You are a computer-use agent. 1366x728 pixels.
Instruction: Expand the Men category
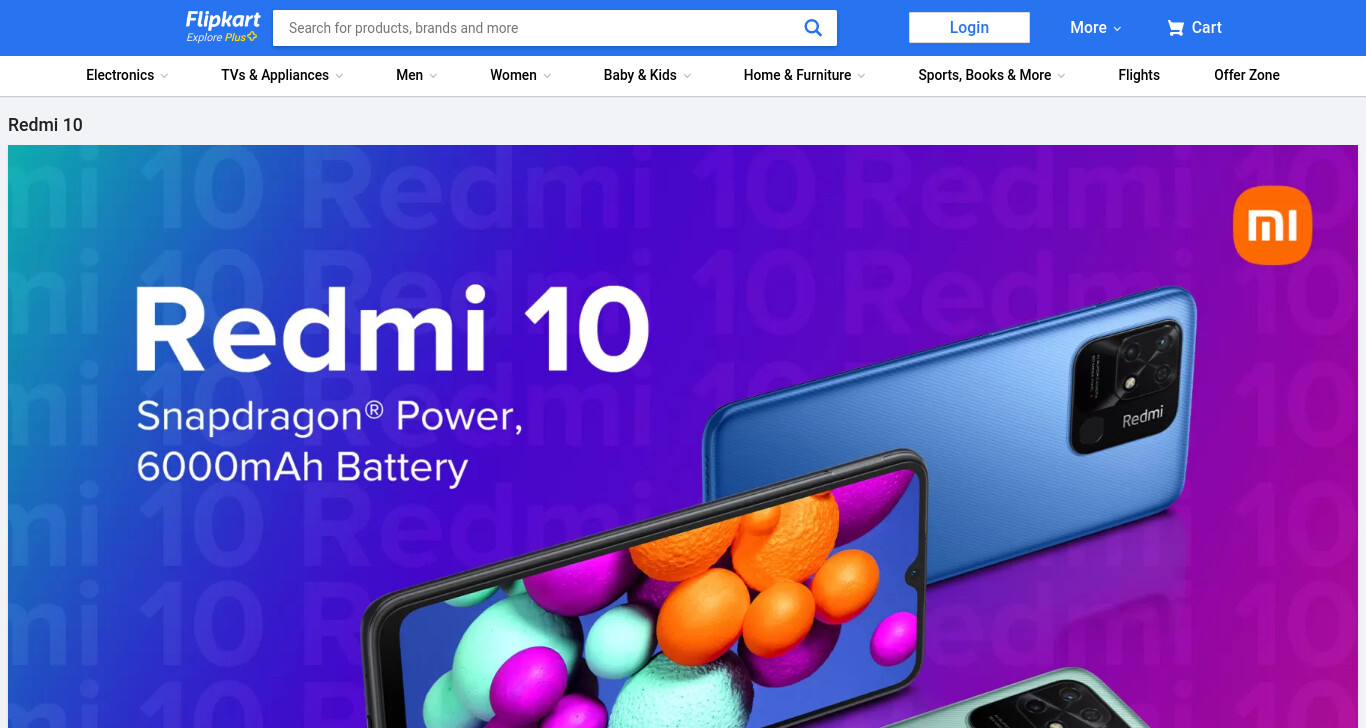tap(417, 75)
